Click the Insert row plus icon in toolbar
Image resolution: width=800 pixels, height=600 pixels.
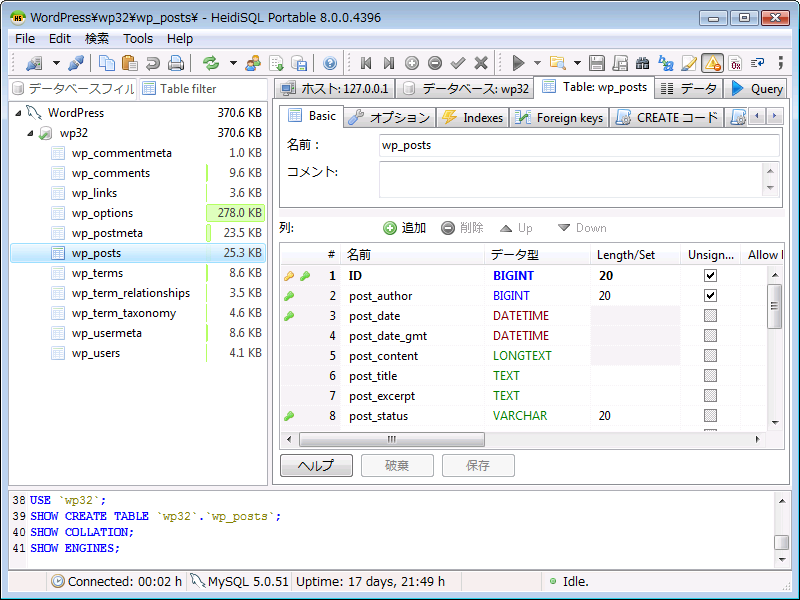412,63
